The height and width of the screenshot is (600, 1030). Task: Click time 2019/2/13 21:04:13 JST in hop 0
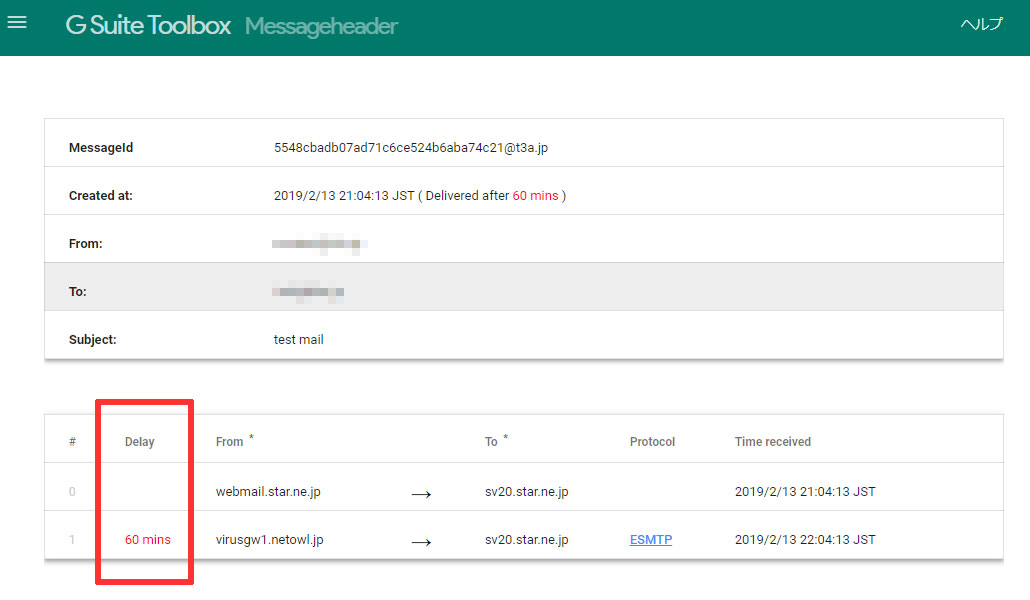click(805, 492)
